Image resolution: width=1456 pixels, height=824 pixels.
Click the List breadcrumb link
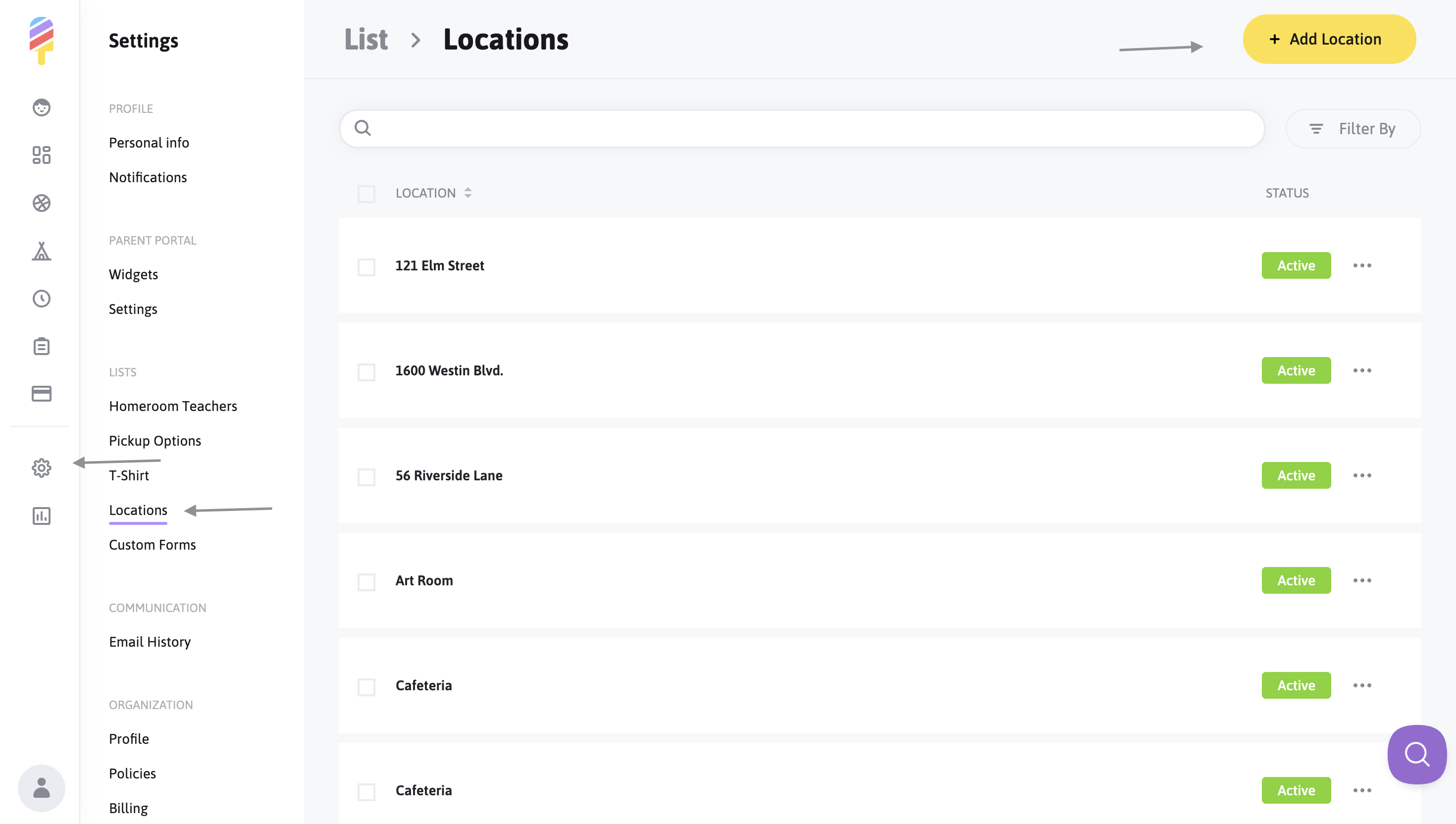pyautogui.click(x=365, y=40)
